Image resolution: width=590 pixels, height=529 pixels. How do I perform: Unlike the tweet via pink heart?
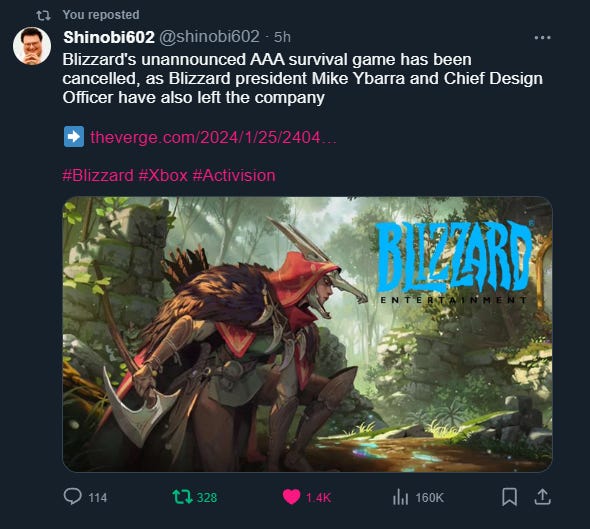[291, 497]
